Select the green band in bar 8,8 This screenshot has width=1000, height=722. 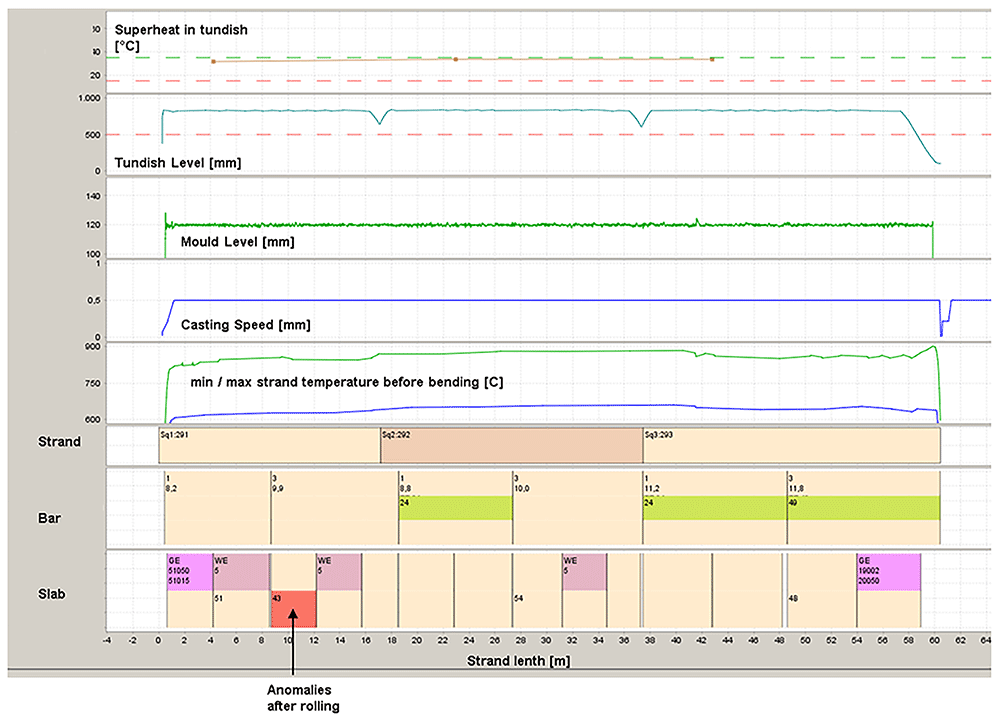coord(456,508)
